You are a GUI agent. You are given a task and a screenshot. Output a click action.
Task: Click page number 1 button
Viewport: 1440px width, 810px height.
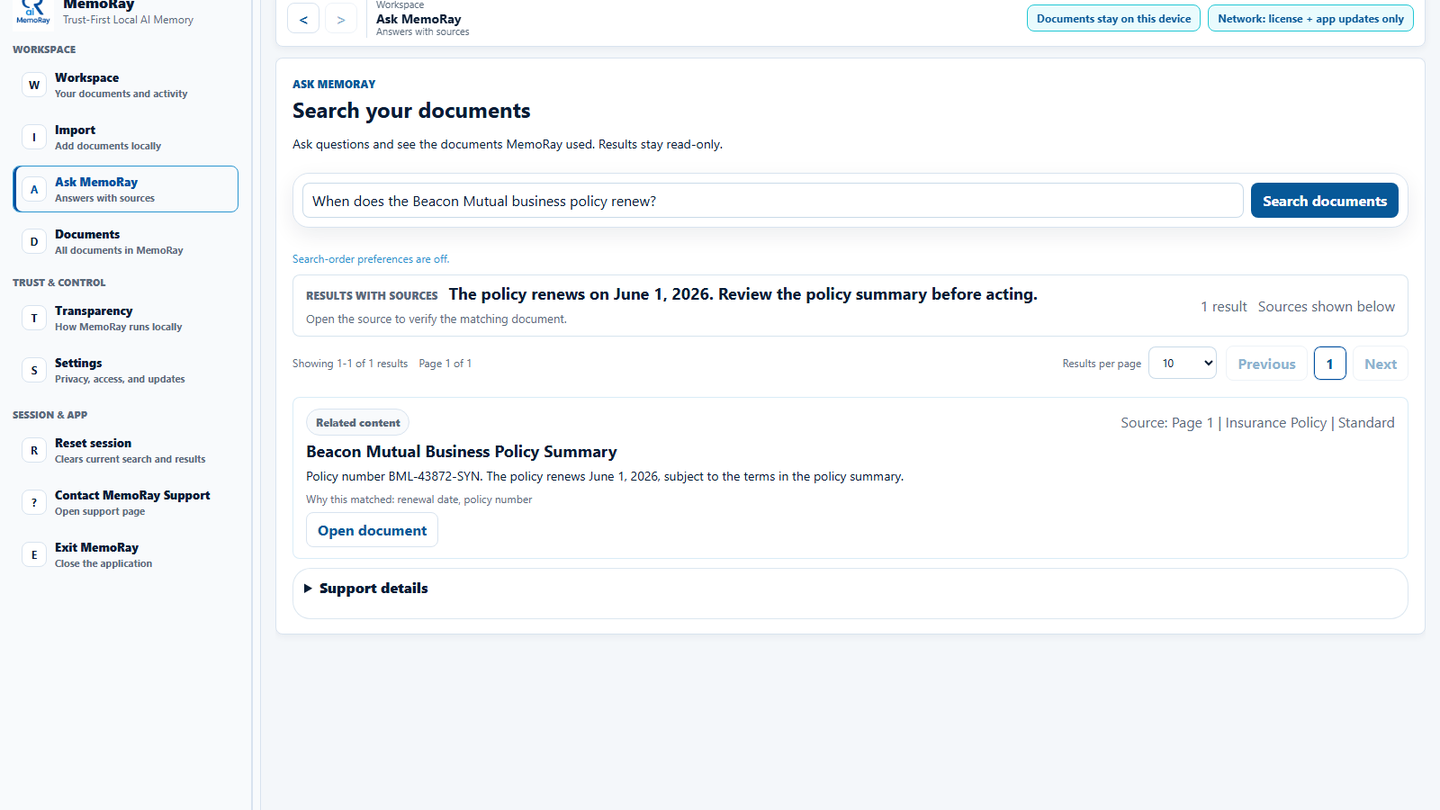click(x=1329, y=364)
